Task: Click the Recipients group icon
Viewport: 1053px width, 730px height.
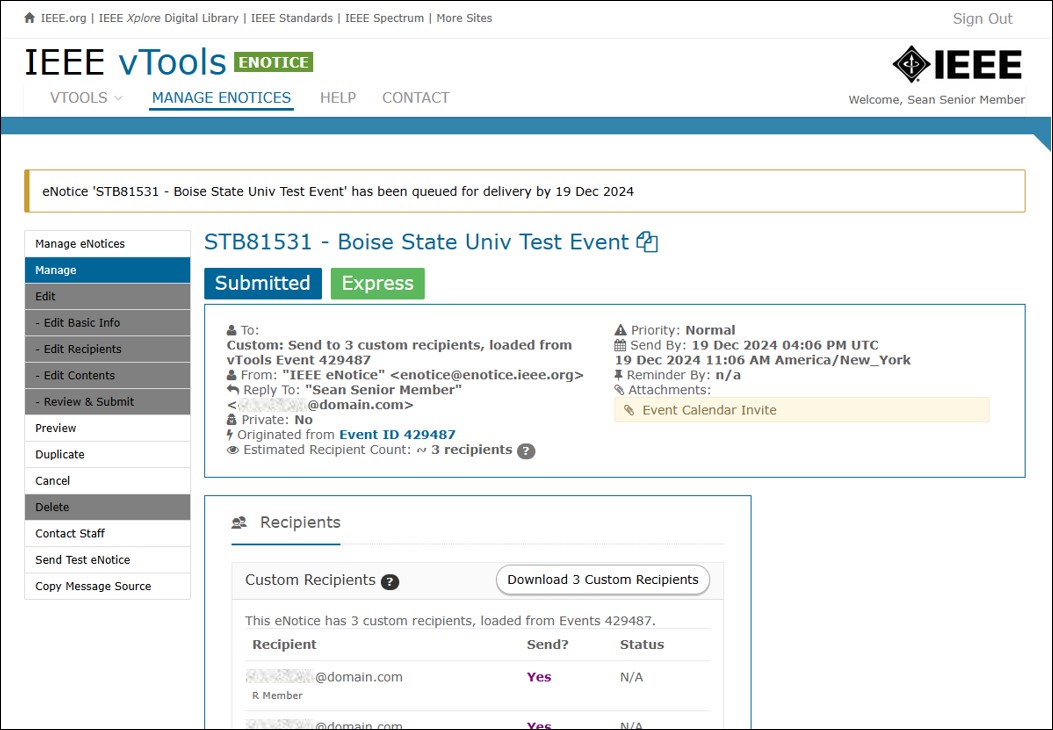Action: [x=240, y=522]
